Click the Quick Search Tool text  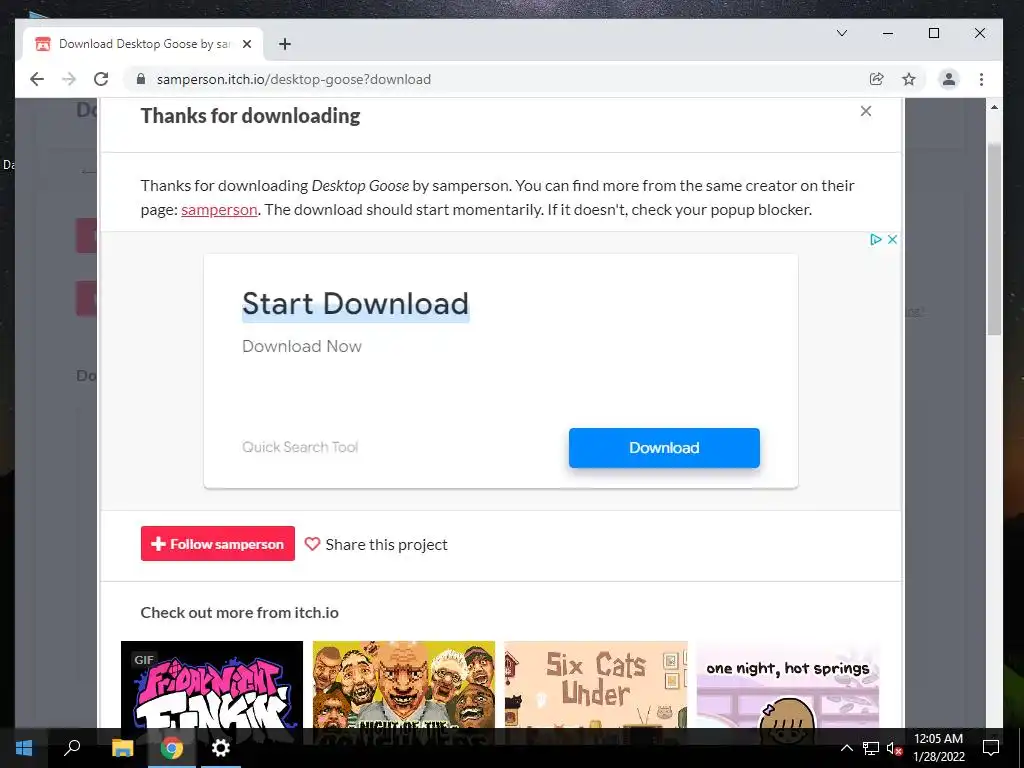pyautogui.click(x=300, y=447)
